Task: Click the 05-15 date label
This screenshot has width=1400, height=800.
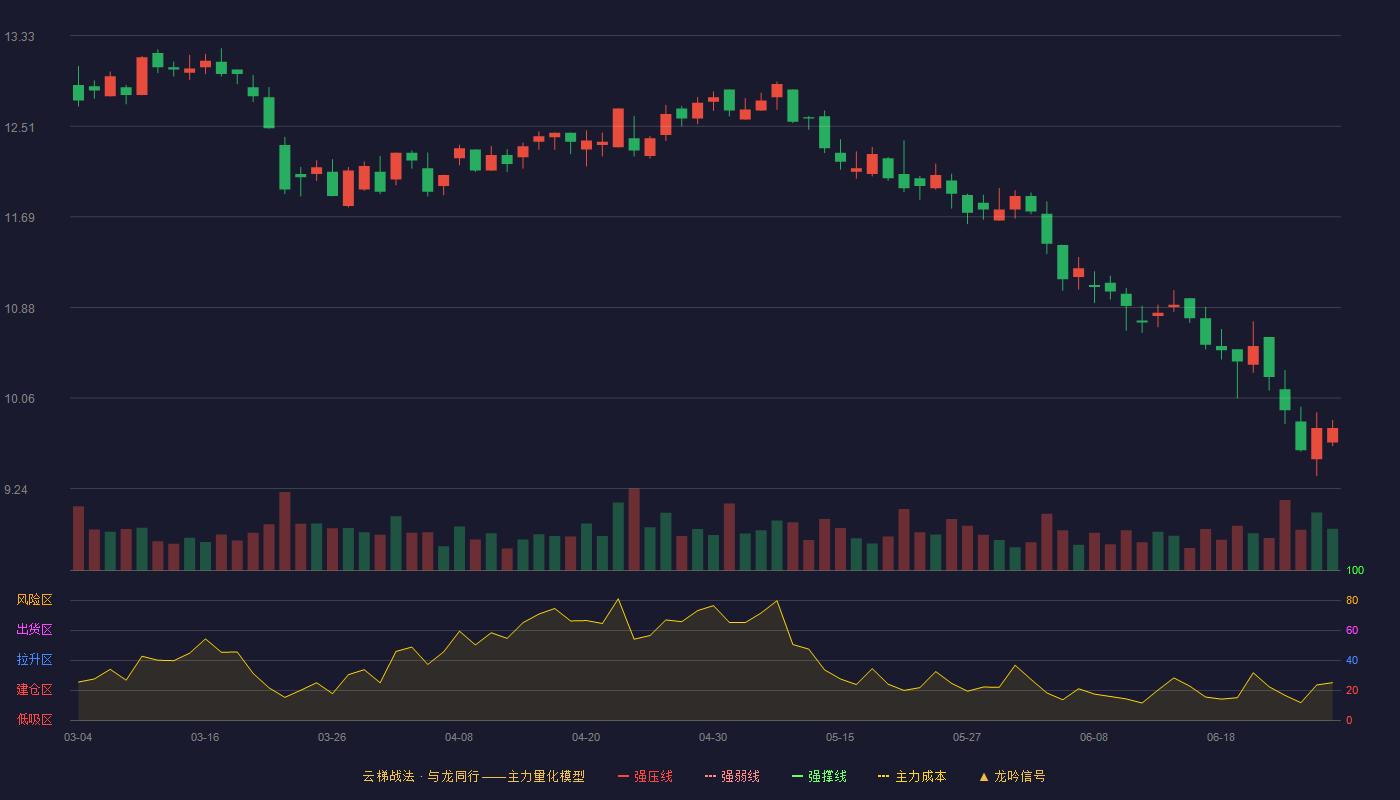Action: tap(840, 737)
